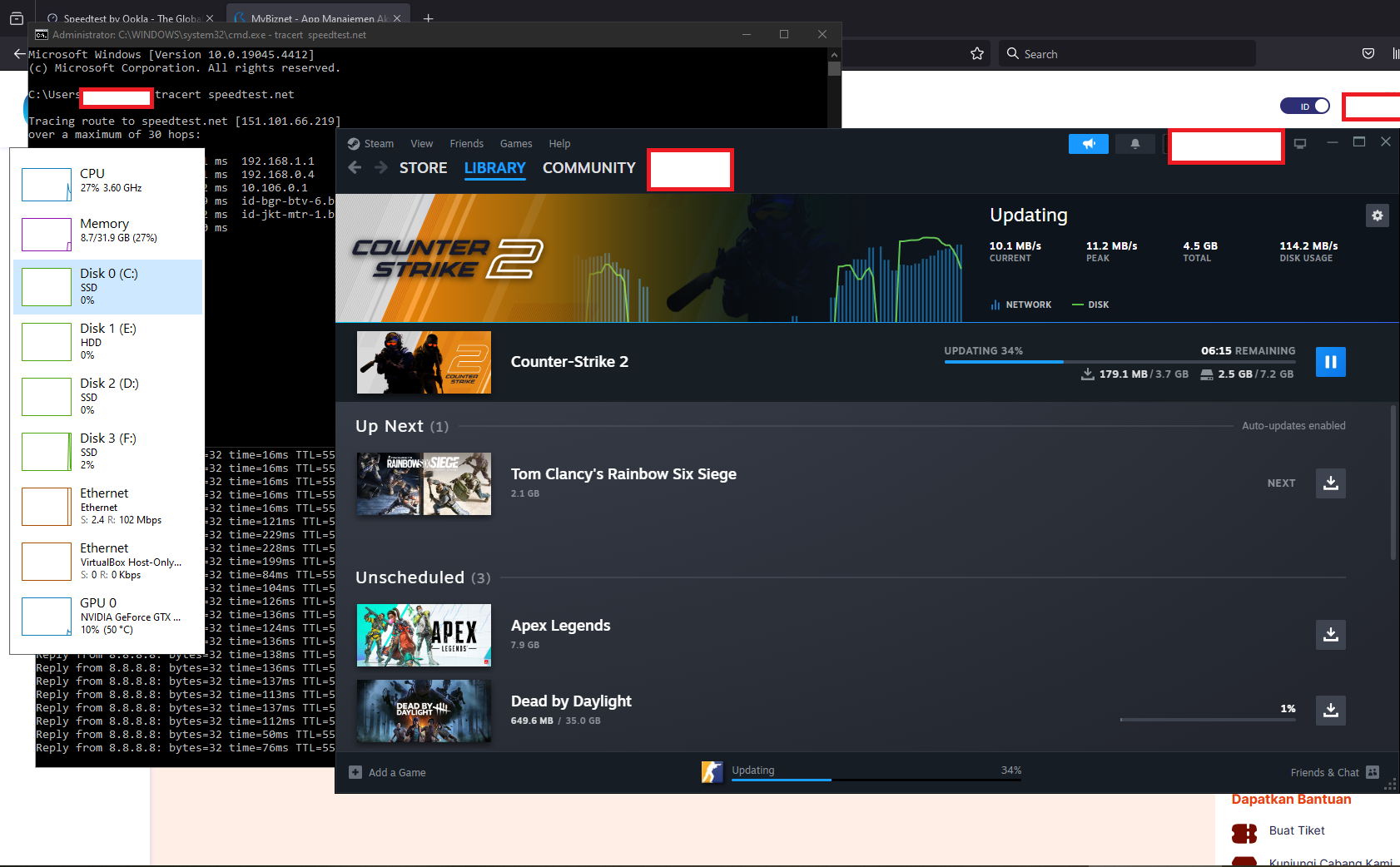This screenshot has width=1400, height=867.
Task: Click the Apex Legends download icon
Action: pos(1330,634)
